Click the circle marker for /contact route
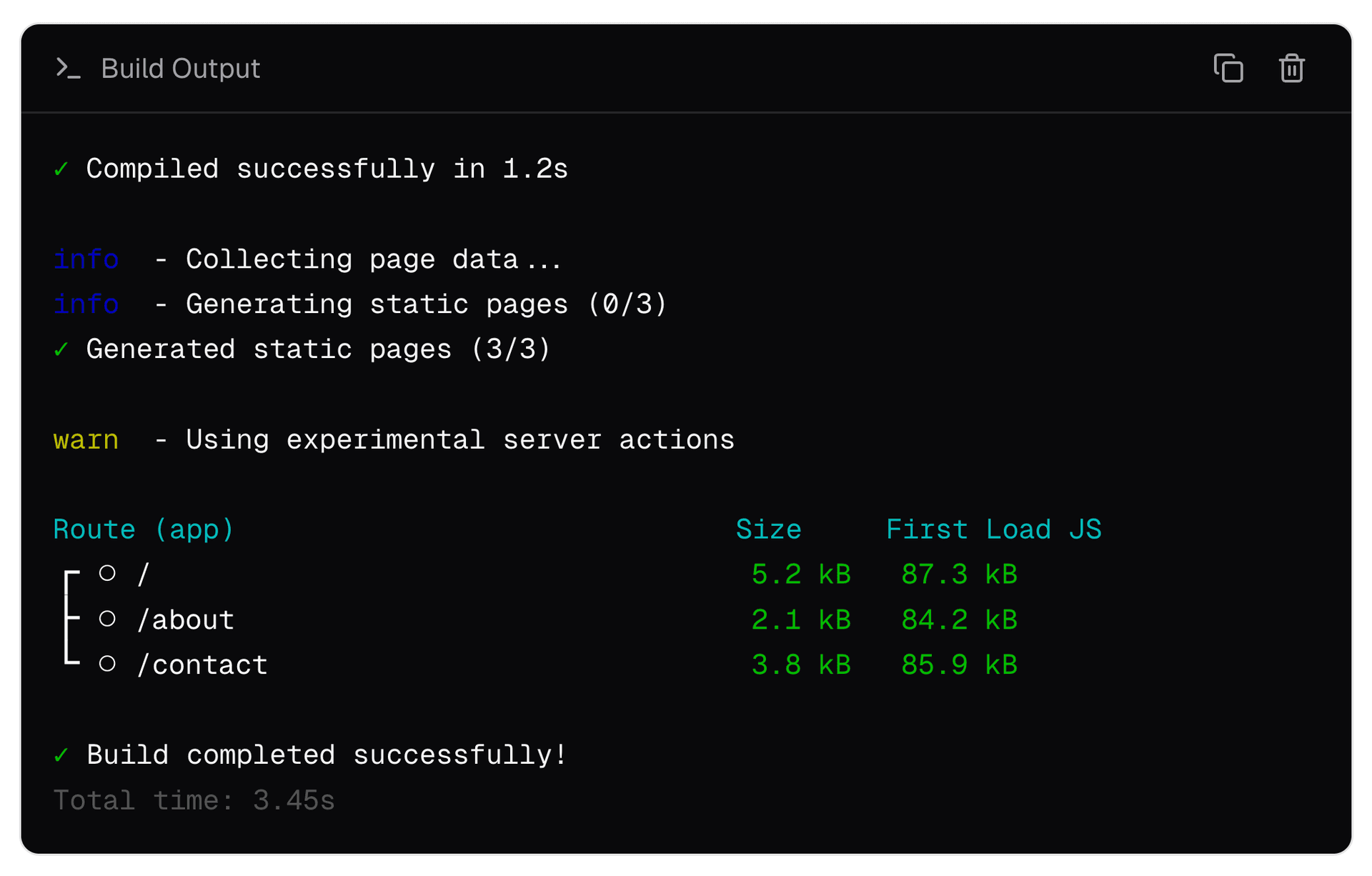Viewport: 1372px width, 876px height. pos(107,664)
